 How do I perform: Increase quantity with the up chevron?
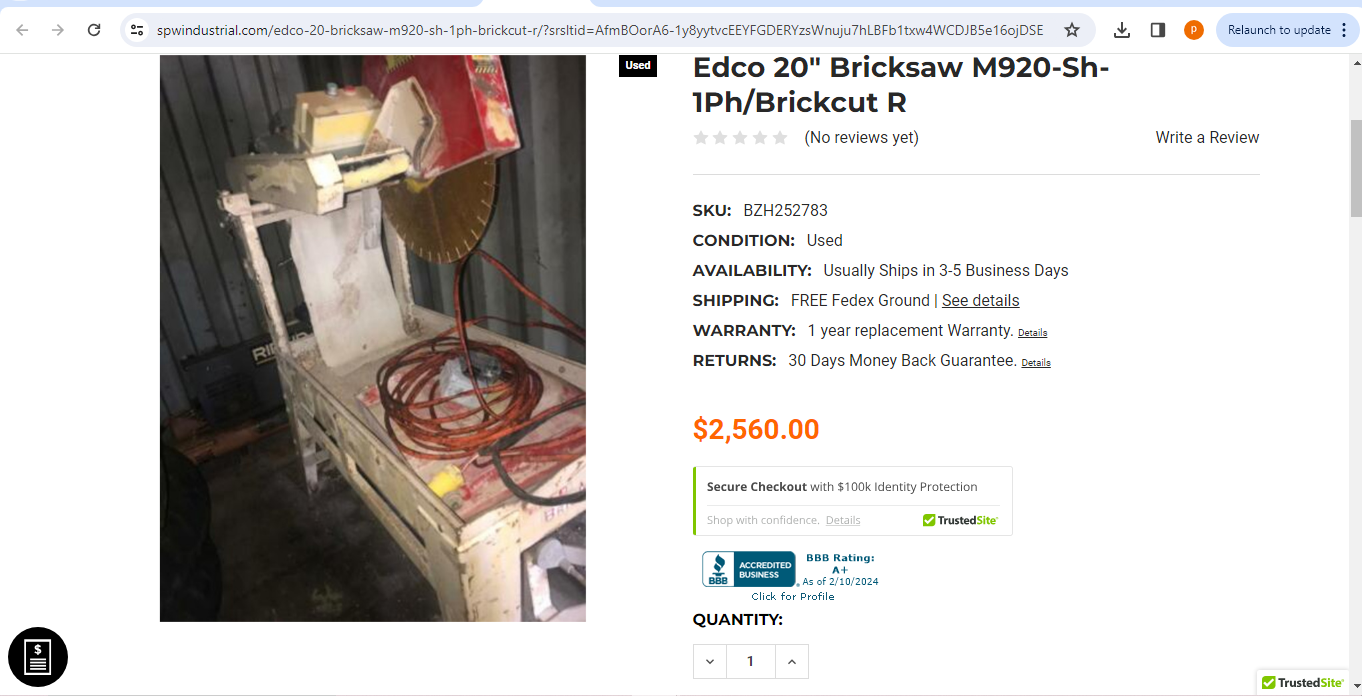click(x=791, y=661)
